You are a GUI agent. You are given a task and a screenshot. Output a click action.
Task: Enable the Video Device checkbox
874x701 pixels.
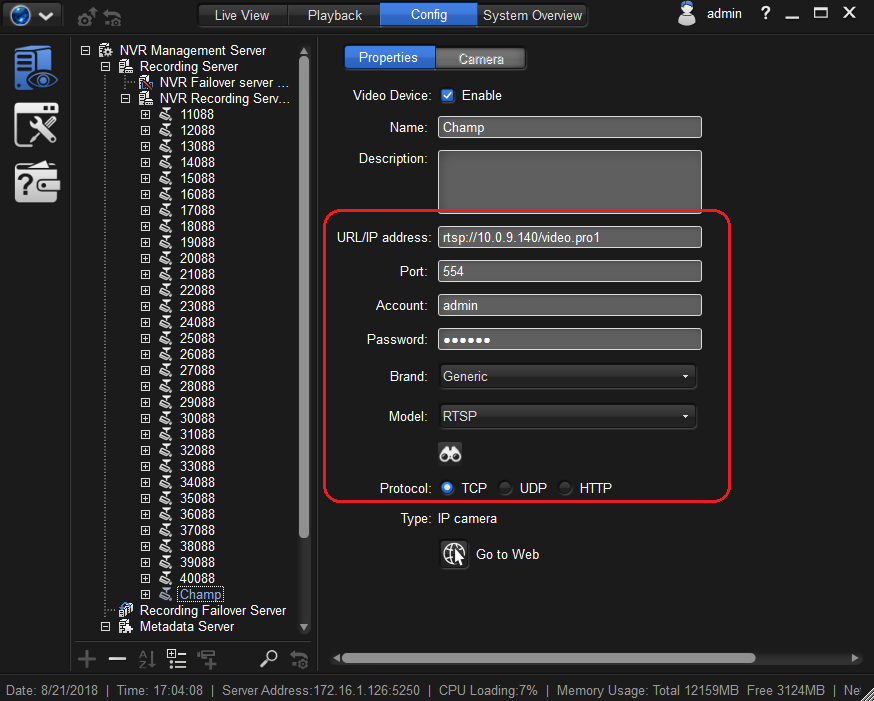click(447, 96)
